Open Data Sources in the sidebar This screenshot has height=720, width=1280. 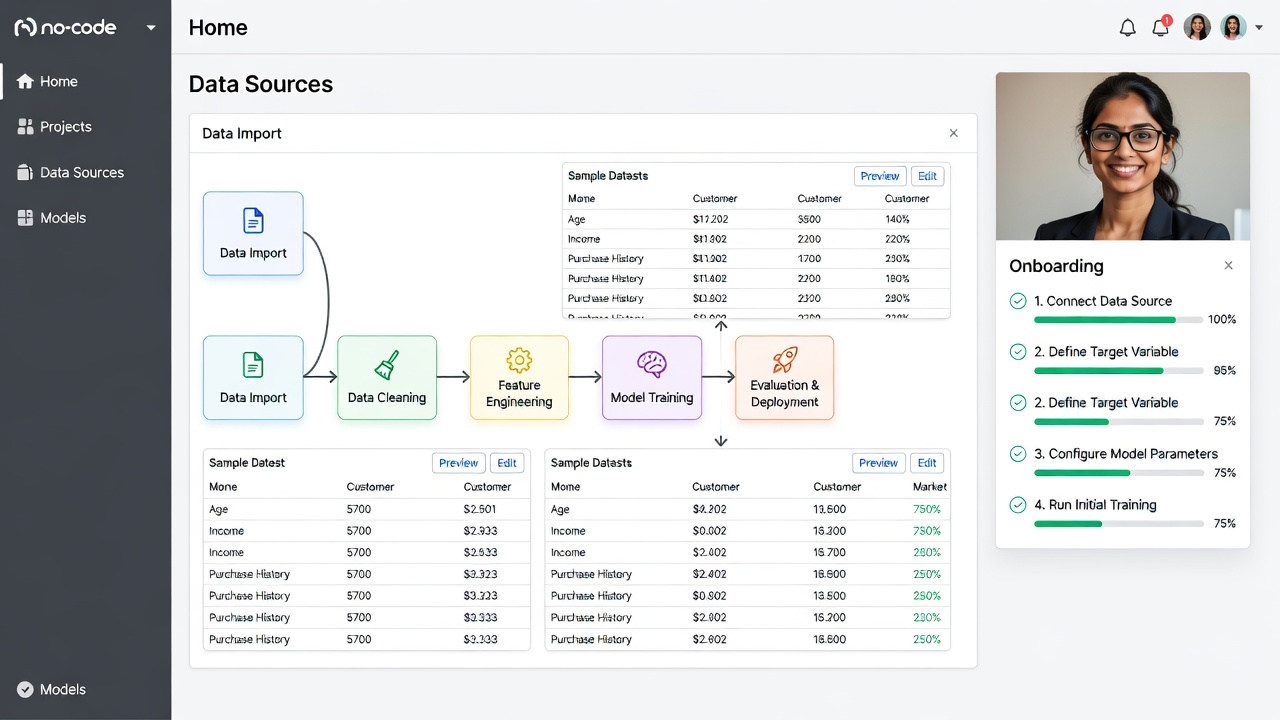pos(82,172)
